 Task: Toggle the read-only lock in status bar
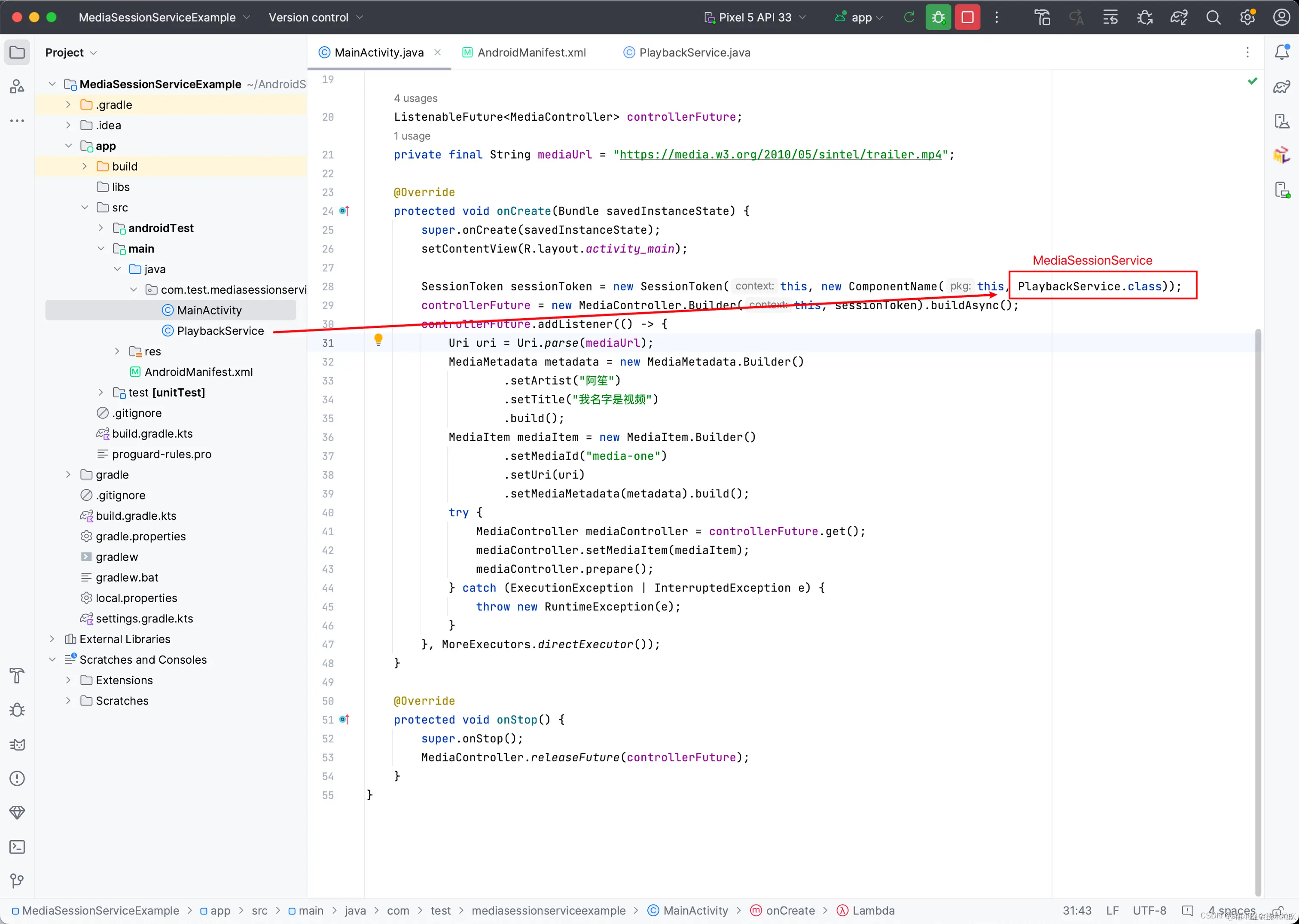pos(1278,910)
